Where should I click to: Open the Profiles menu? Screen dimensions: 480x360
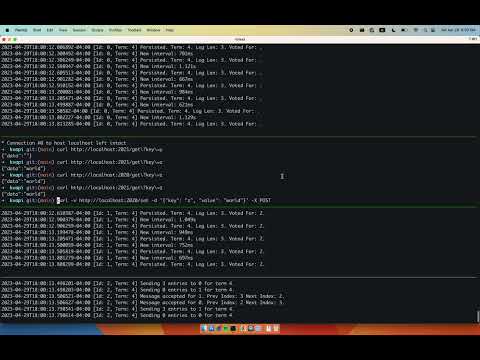coord(115,30)
